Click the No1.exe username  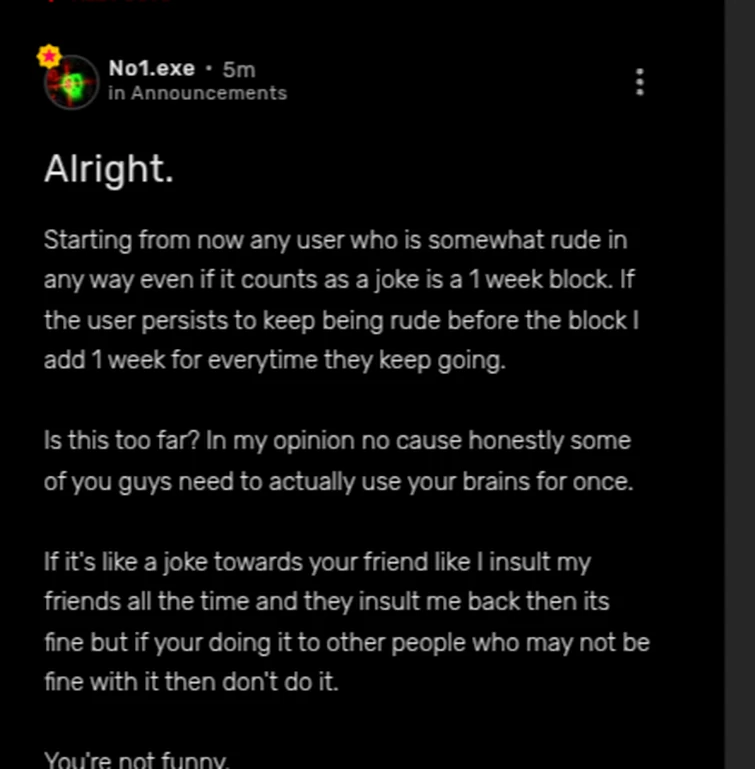(151, 69)
